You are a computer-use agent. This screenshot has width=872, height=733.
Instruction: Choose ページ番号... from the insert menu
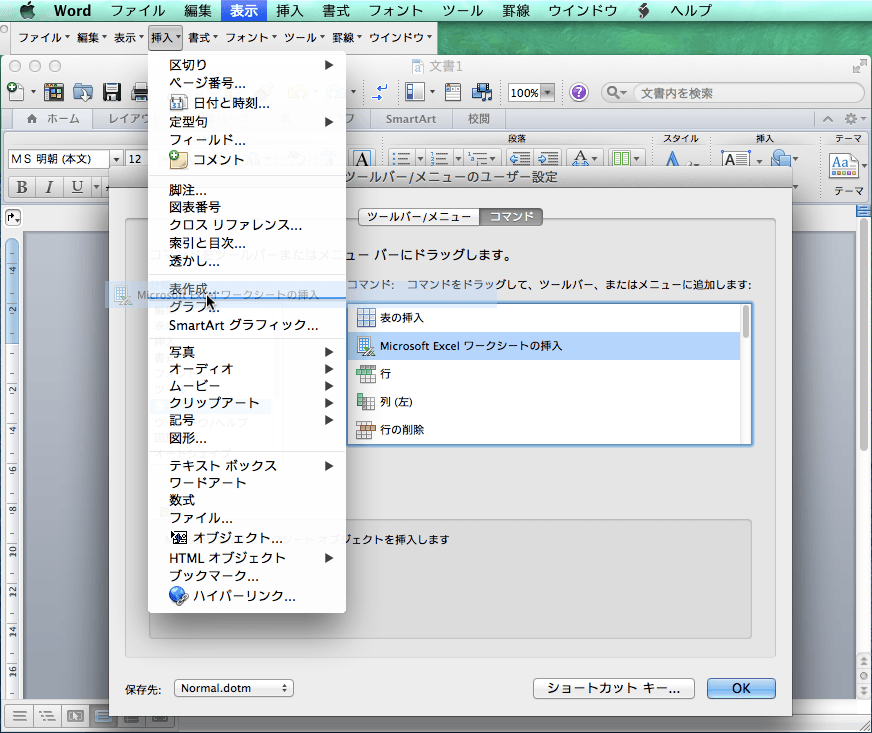247,83
